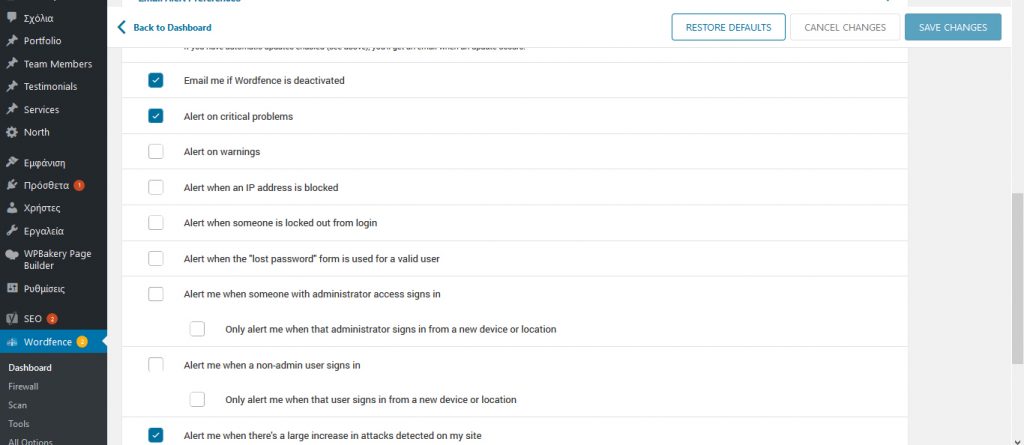Click the North gear icon

click(x=12, y=132)
